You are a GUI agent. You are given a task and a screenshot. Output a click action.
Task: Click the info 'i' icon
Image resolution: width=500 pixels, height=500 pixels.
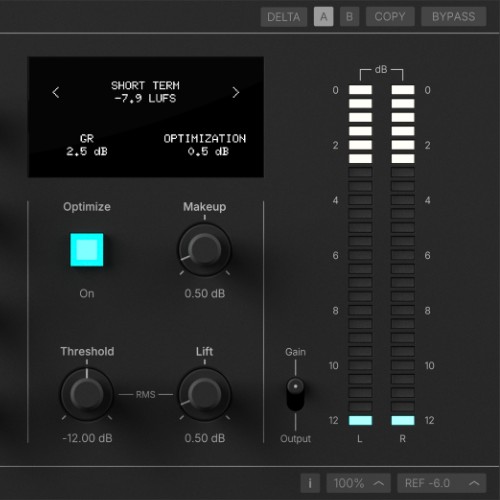(310, 483)
